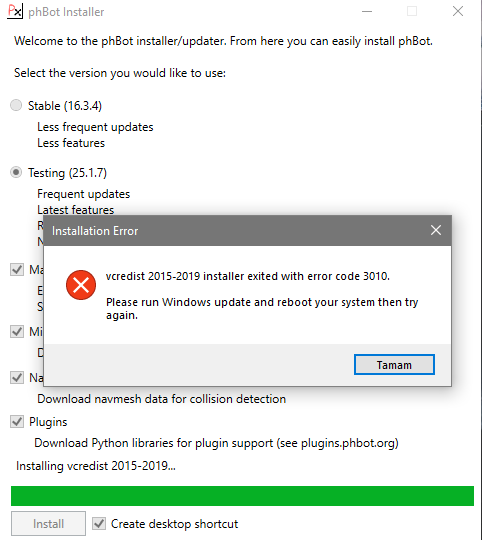Toggle the checkbox beside the "Mi" label
Viewport: 482px width, 540px height.
coord(17,331)
